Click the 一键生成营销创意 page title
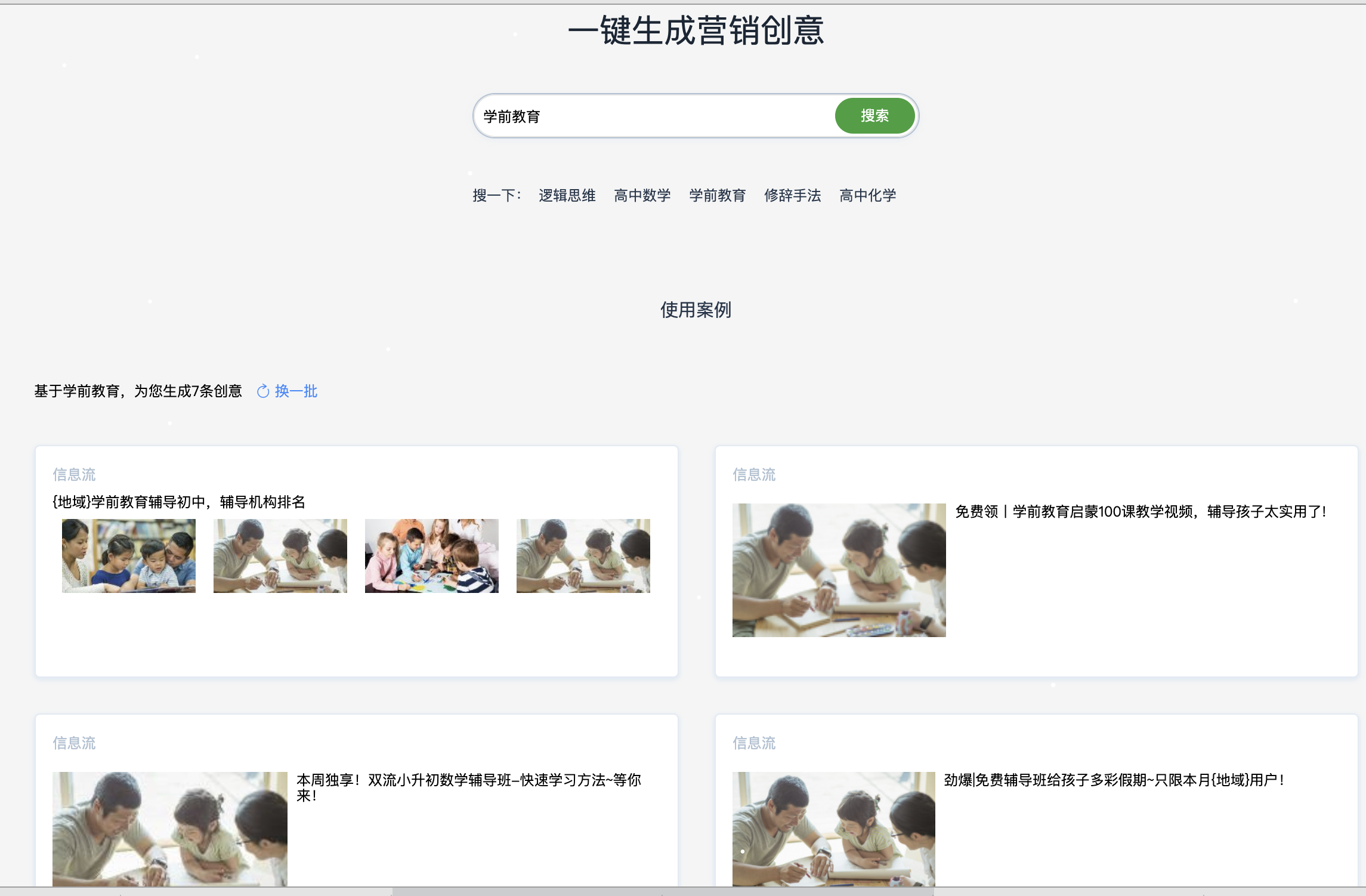 696,30
